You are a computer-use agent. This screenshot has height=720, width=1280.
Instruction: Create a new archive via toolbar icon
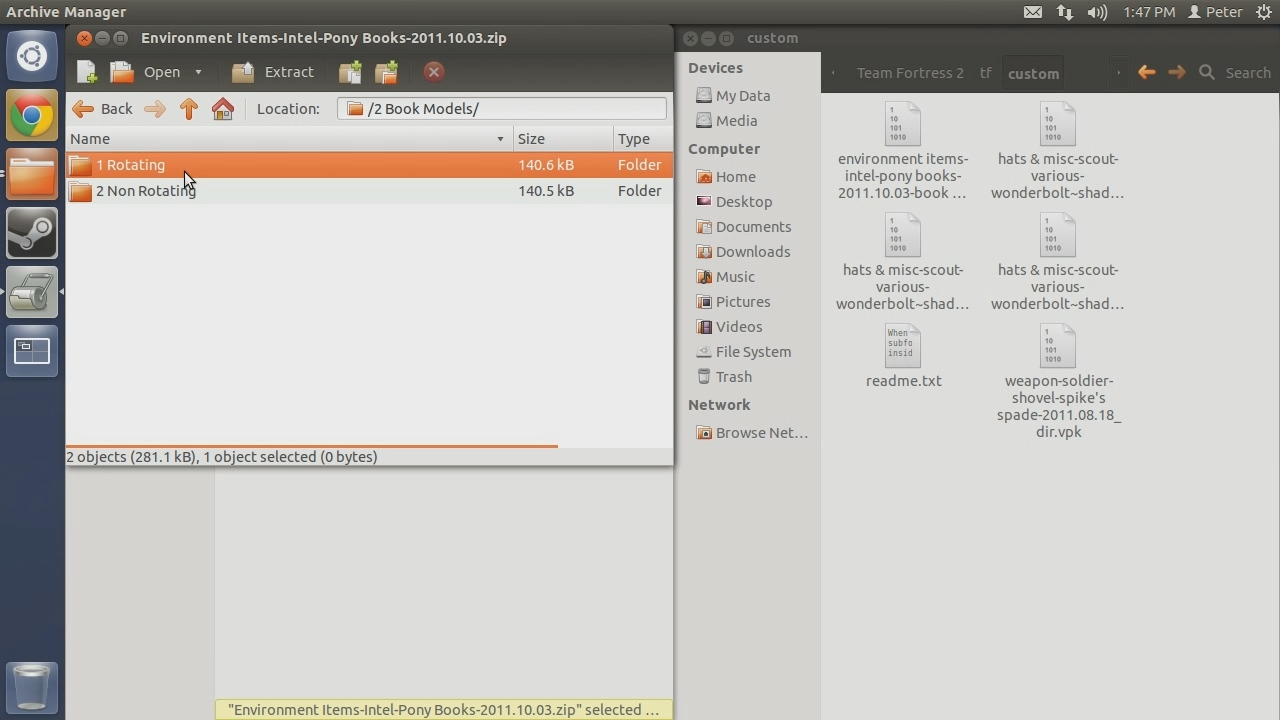coord(87,72)
